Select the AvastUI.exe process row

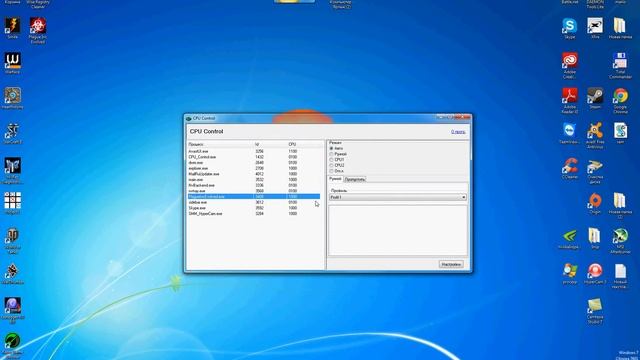[253, 151]
